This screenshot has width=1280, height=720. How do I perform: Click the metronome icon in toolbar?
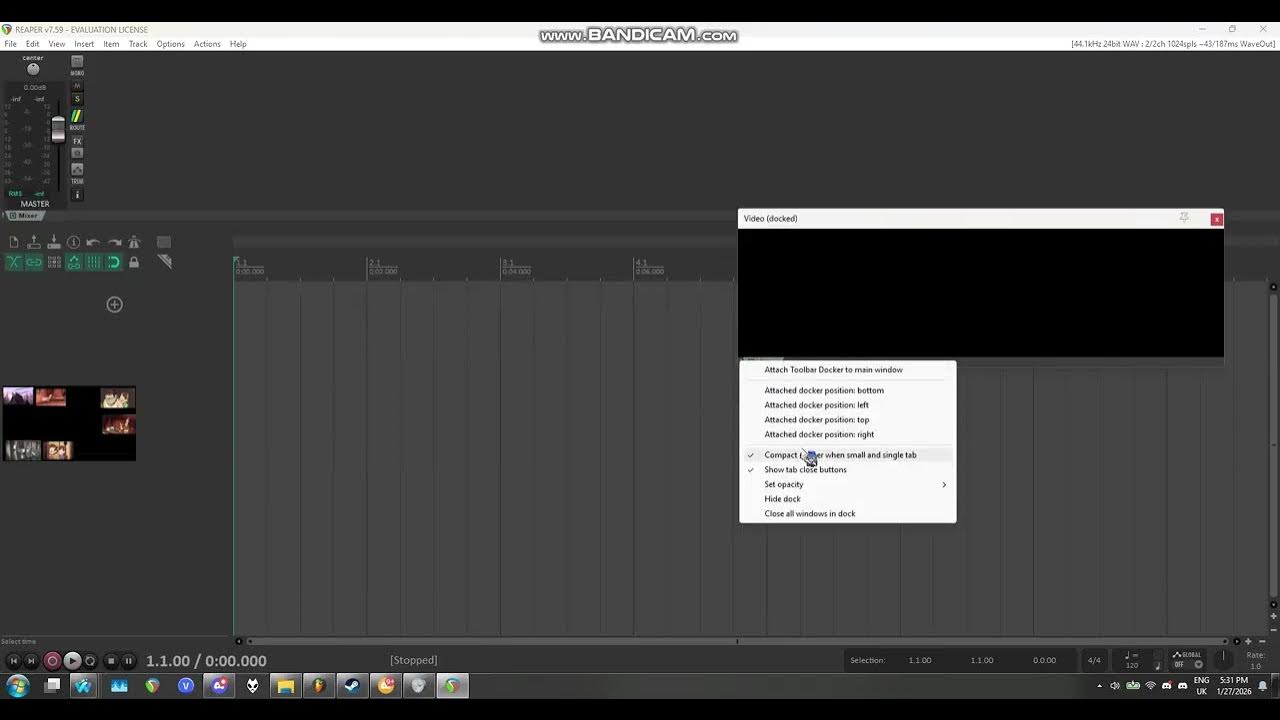(x=134, y=242)
